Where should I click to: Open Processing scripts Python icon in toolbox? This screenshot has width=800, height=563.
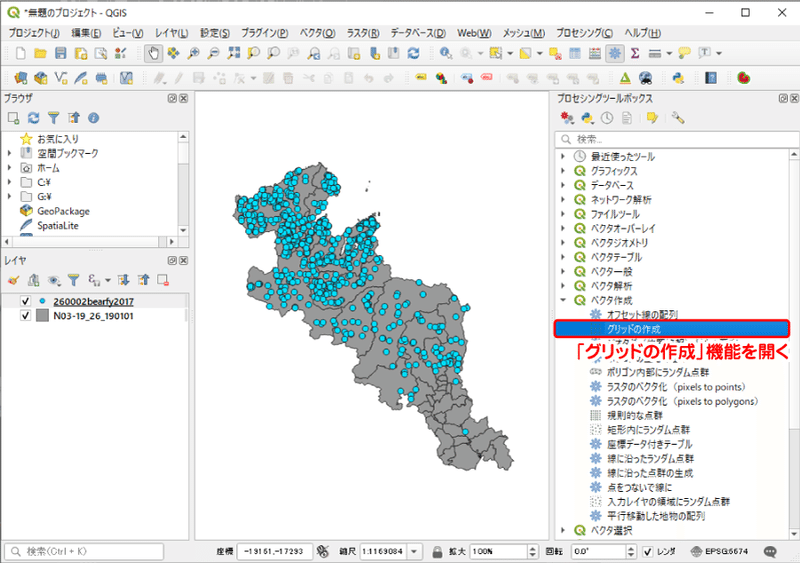tap(587, 118)
